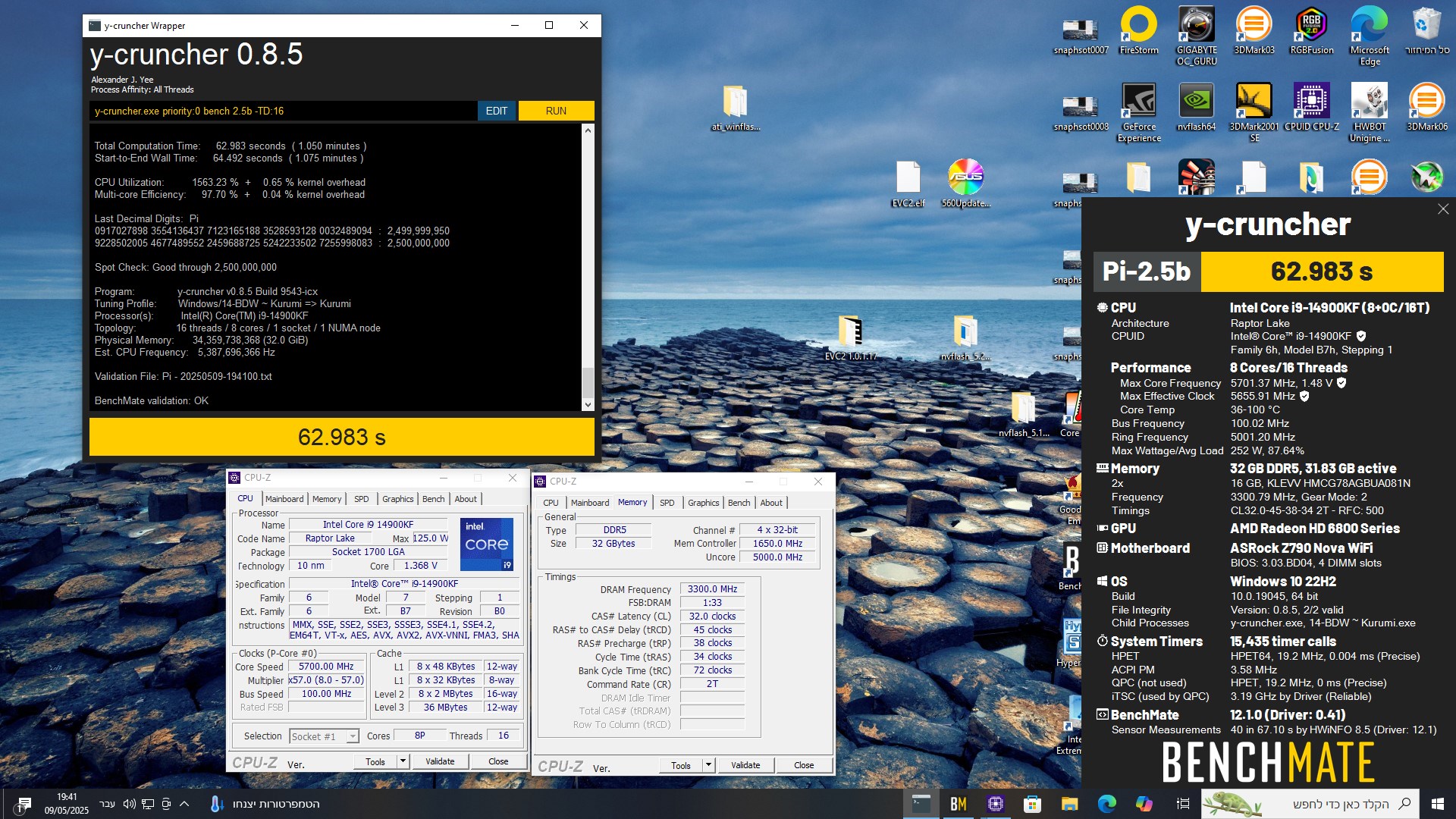The width and height of the screenshot is (1456, 819).
Task: Click Tools button in left CPU-Z window
Action: (375, 761)
